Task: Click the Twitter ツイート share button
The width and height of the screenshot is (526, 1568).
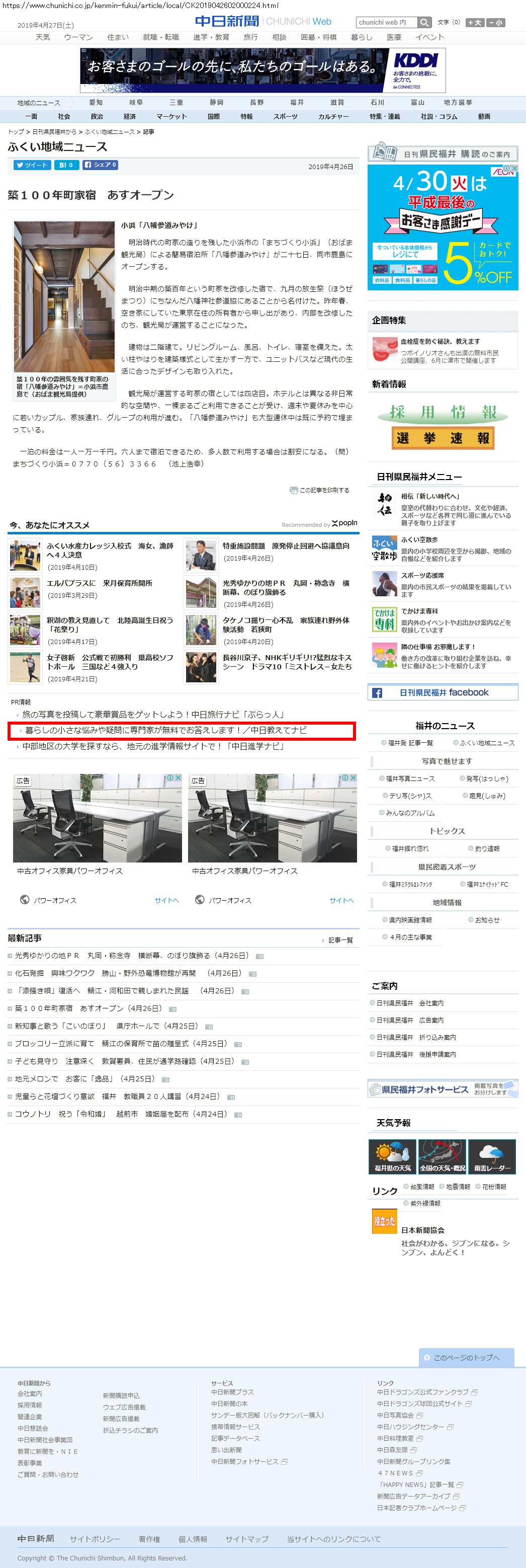Action: pos(32,165)
